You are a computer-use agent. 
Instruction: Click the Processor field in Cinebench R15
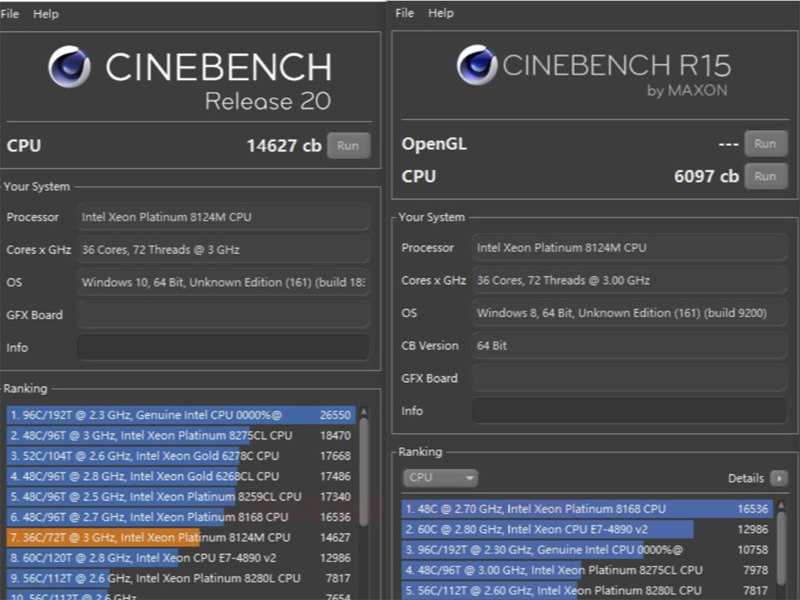coord(629,247)
